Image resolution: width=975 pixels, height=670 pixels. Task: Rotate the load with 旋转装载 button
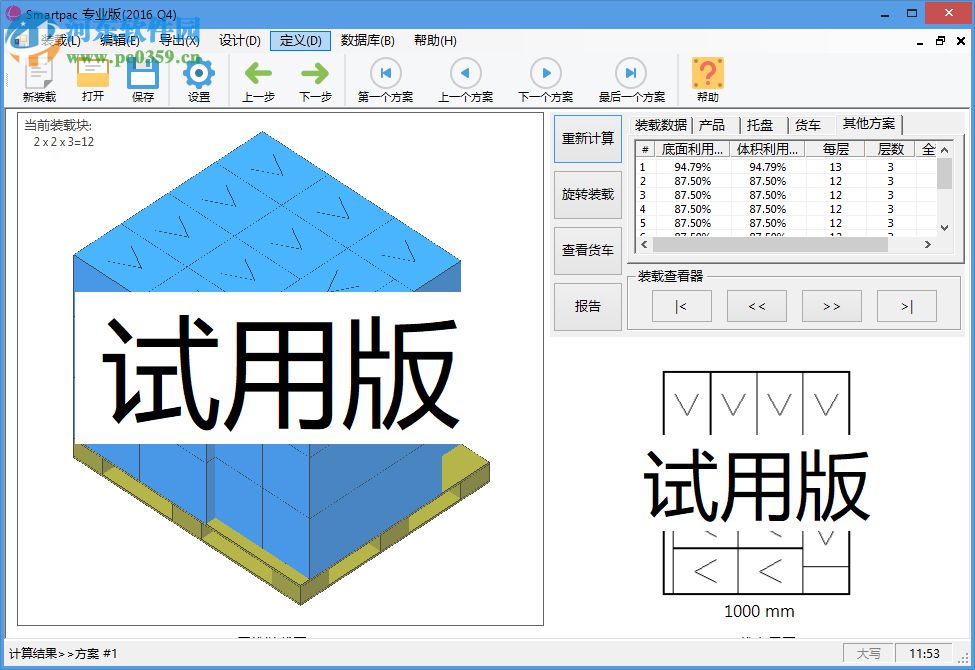point(587,194)
